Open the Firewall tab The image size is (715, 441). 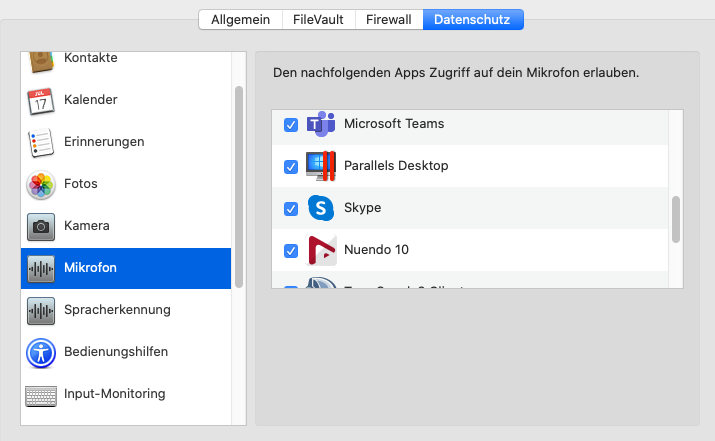[389, 20]
